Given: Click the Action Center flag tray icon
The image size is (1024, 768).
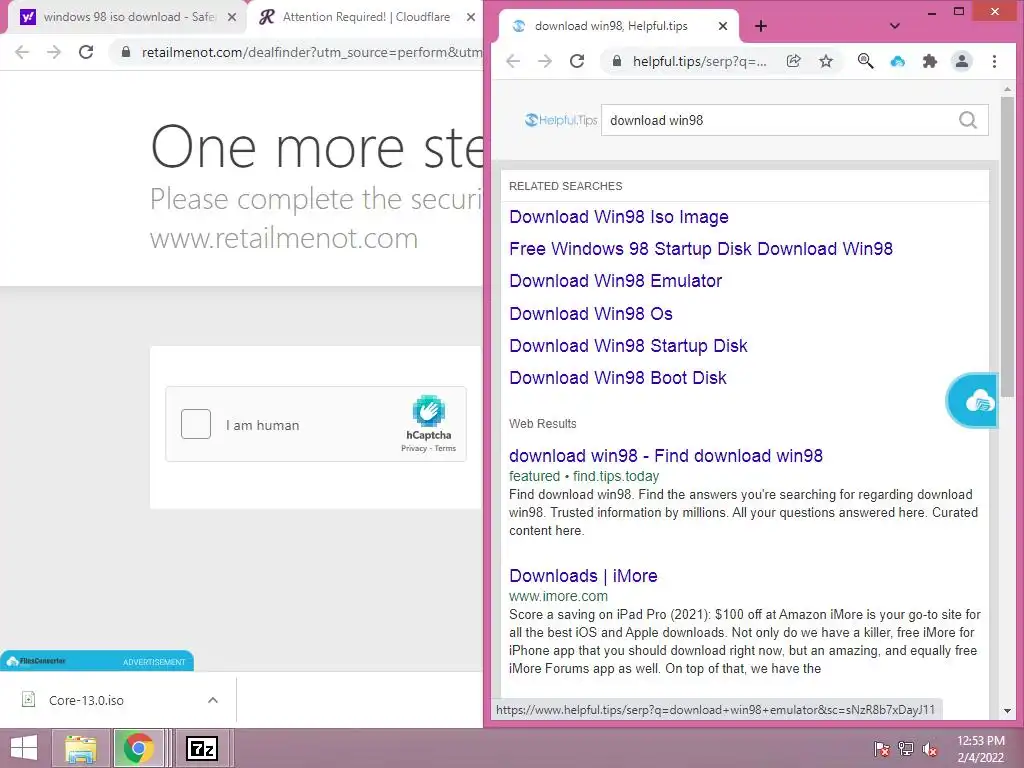Looking at the screenshot, I should point(881,749).
